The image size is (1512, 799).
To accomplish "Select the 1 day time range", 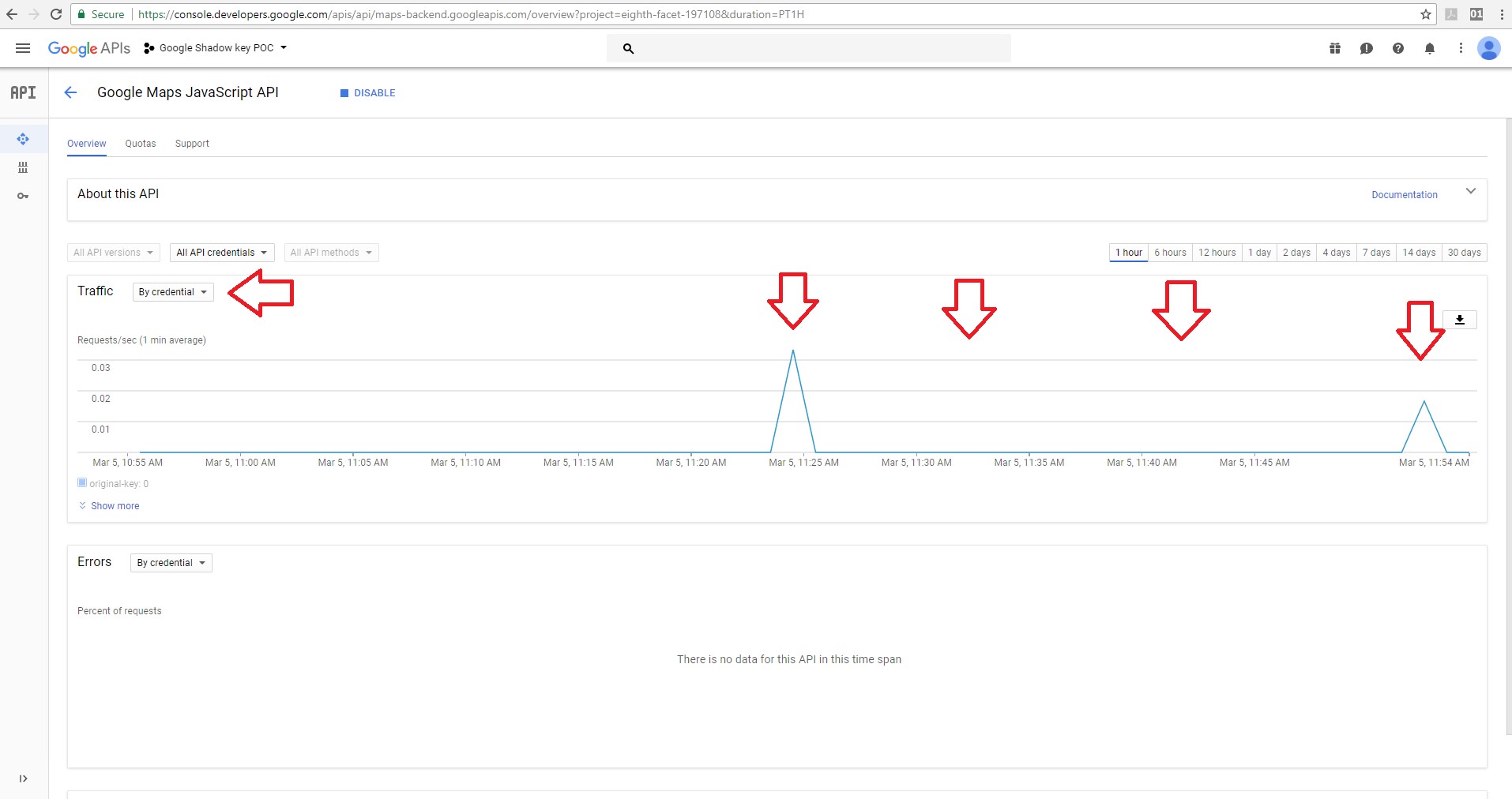I will [x=1259, y=253].
